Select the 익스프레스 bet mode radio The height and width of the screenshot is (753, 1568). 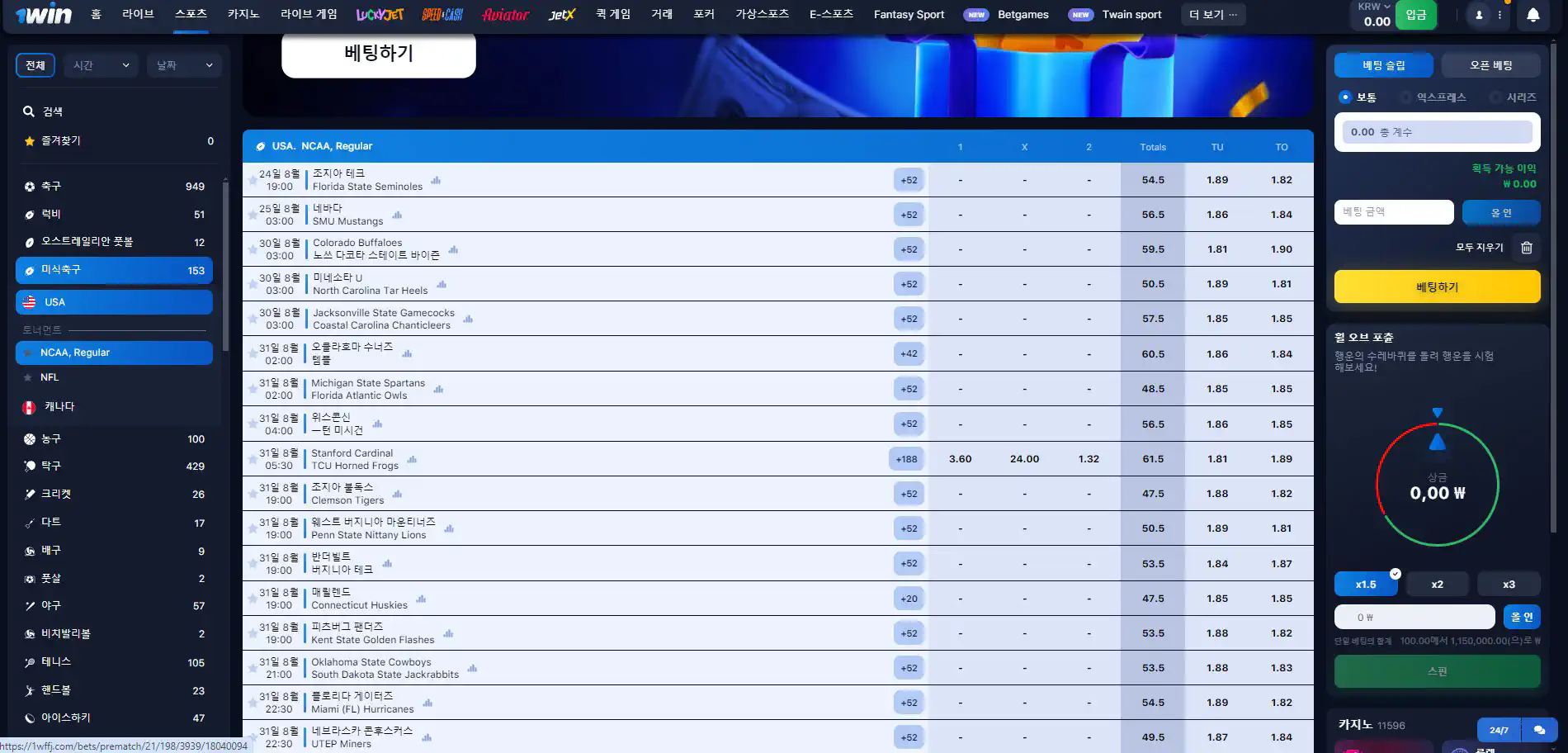coord(1405,97)
